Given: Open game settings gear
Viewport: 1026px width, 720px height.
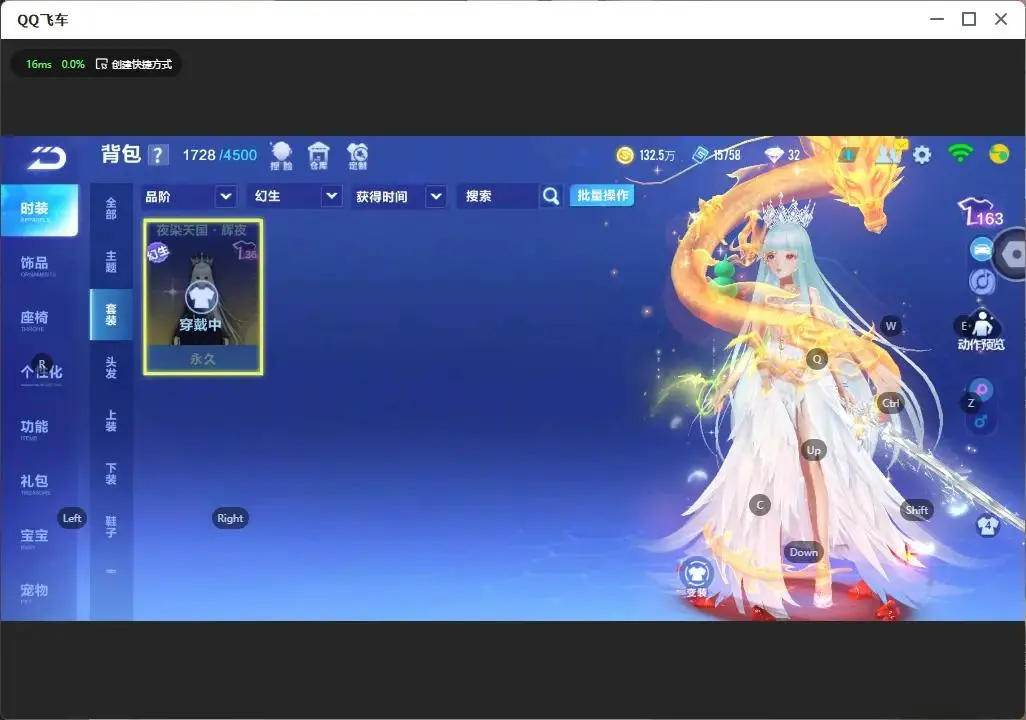Looking at the screenshot, I should tap(922, 155).
